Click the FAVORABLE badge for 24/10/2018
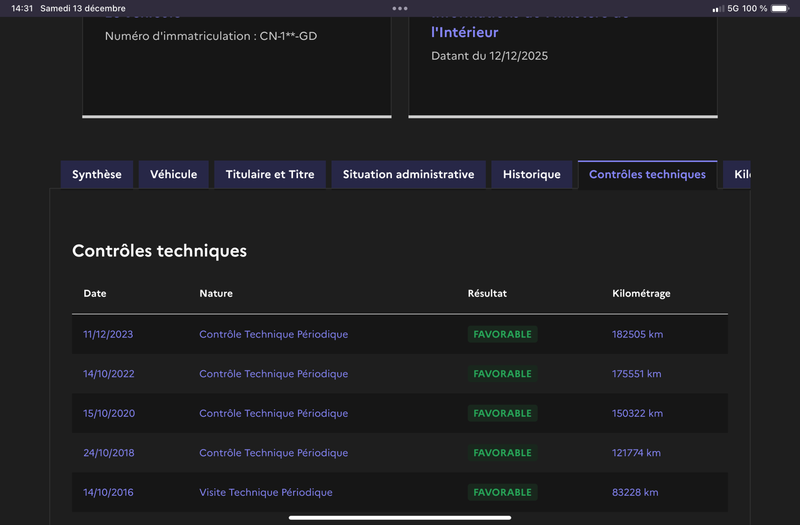Image resolution: width=800 pixels, height=525 pixels. (502, 453)
